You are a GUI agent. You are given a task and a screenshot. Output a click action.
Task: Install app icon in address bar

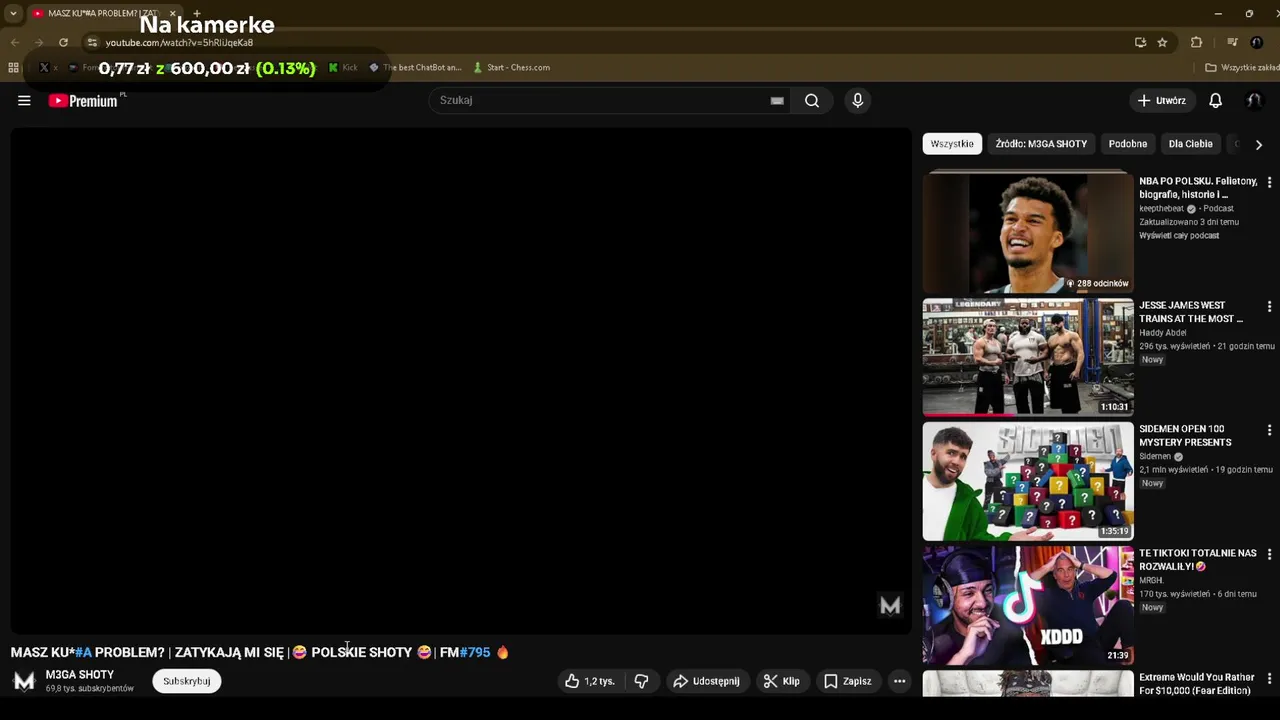[x=1140, y=42]
